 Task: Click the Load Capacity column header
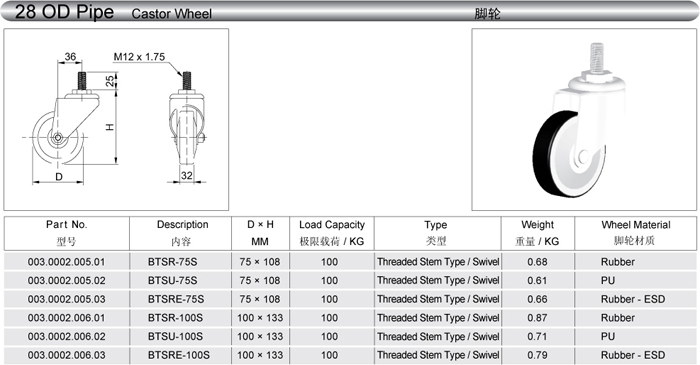tap(332, 233)
